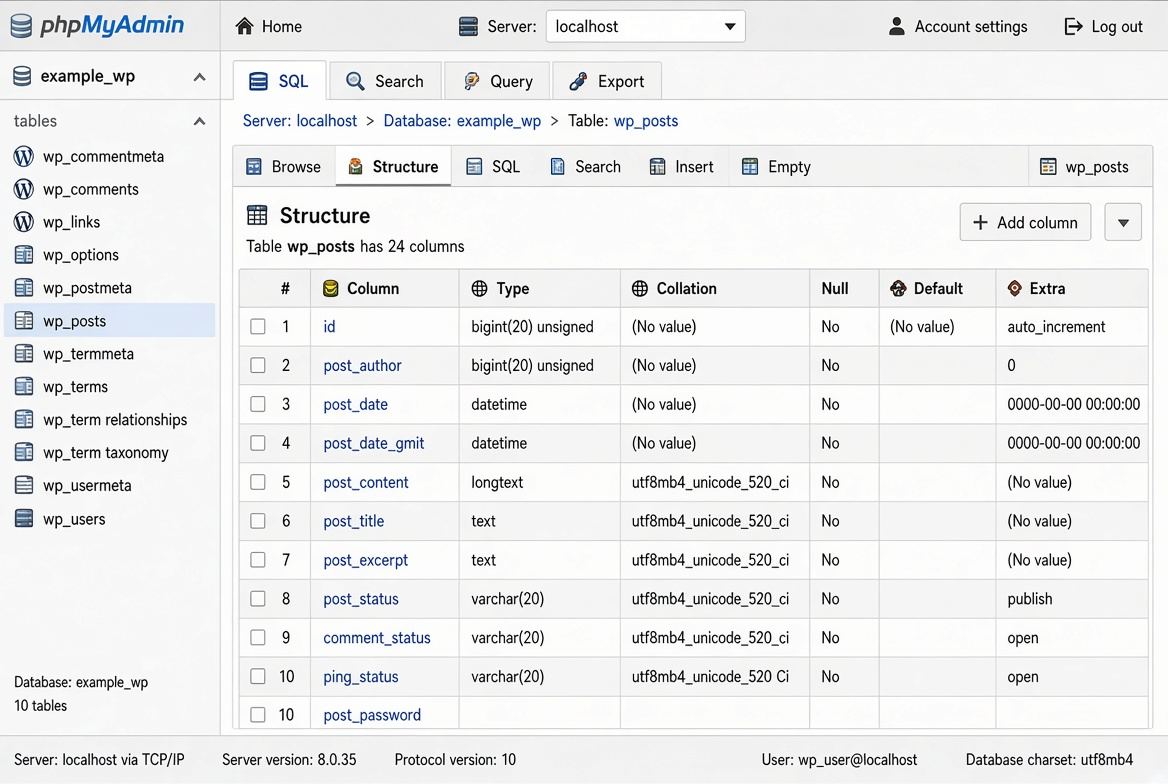Tick the checkbox for post_excerpt row
The image size is (1168, 784).
(258, 560)
